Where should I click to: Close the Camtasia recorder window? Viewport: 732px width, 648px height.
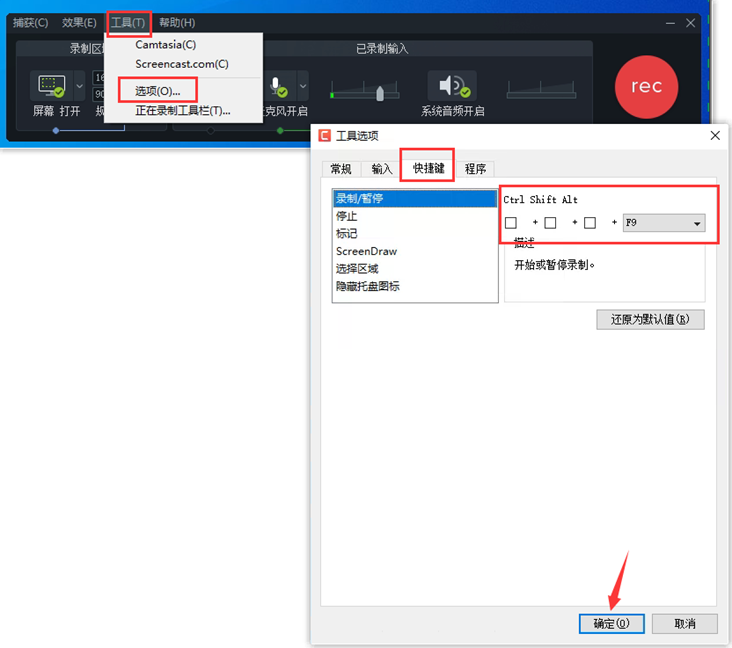[690, 23]
